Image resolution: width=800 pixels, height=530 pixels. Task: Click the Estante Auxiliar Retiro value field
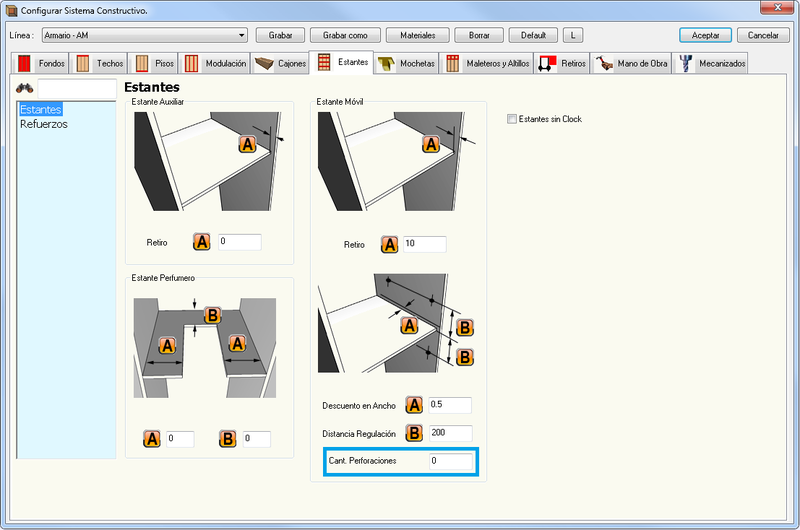coord(240,242)
